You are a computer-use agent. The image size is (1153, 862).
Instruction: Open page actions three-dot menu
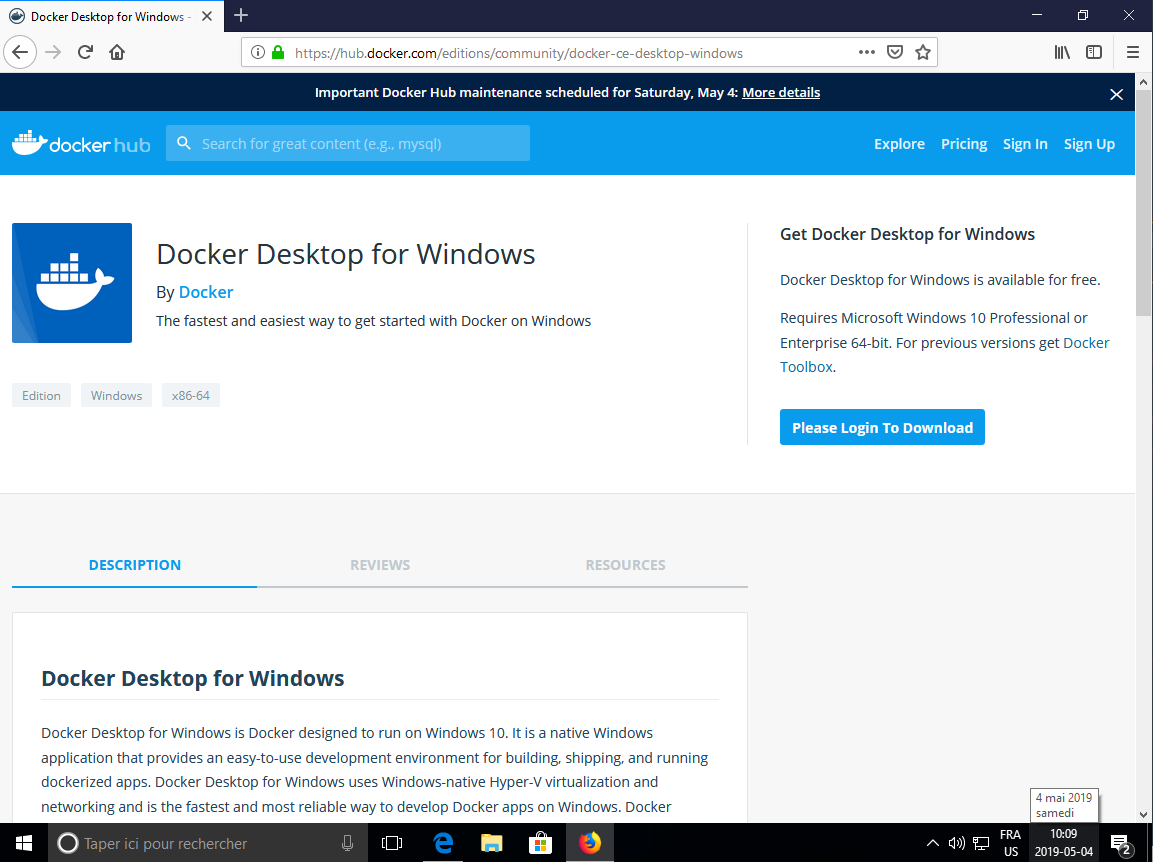(867, 52)
